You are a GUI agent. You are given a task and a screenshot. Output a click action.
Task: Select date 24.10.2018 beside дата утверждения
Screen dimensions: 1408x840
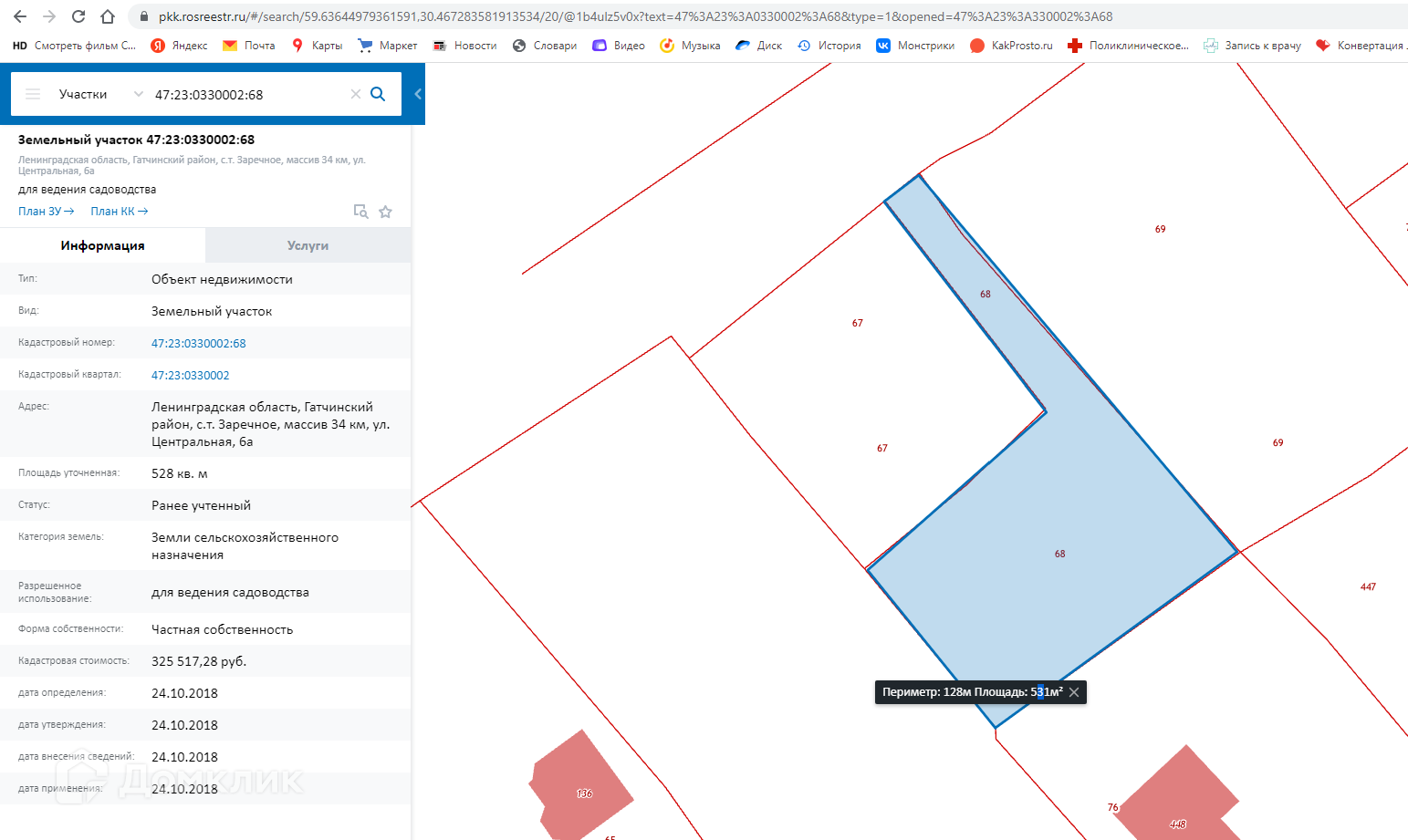tap(184, 725)
